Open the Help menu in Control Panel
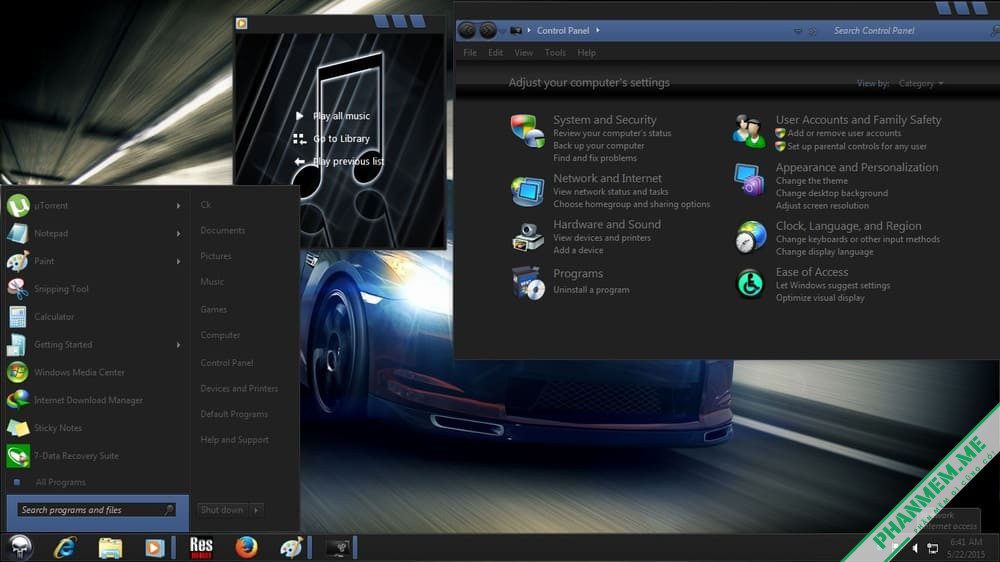Viewport: 1000px width, 562px height. coord(587,53)
